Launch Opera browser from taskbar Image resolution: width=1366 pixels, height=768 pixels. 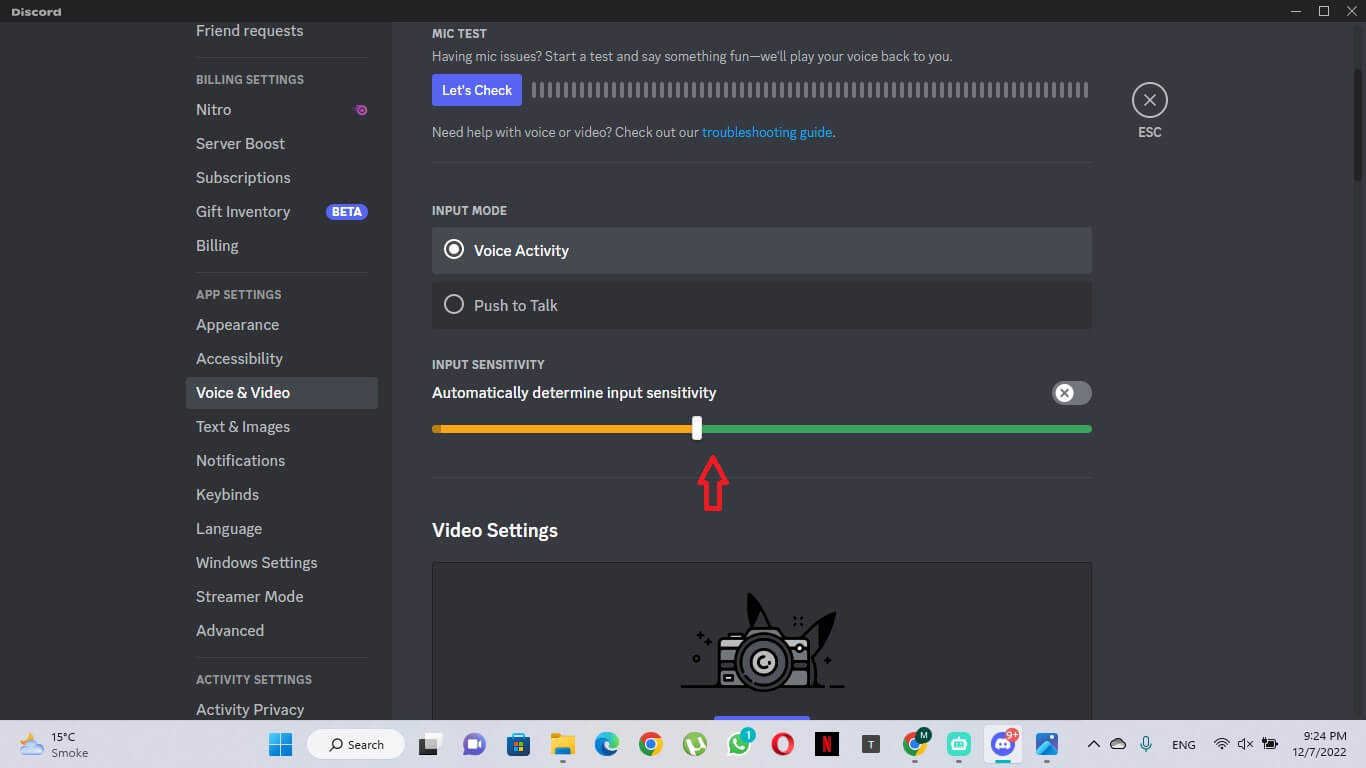click(x=783, y=744)
